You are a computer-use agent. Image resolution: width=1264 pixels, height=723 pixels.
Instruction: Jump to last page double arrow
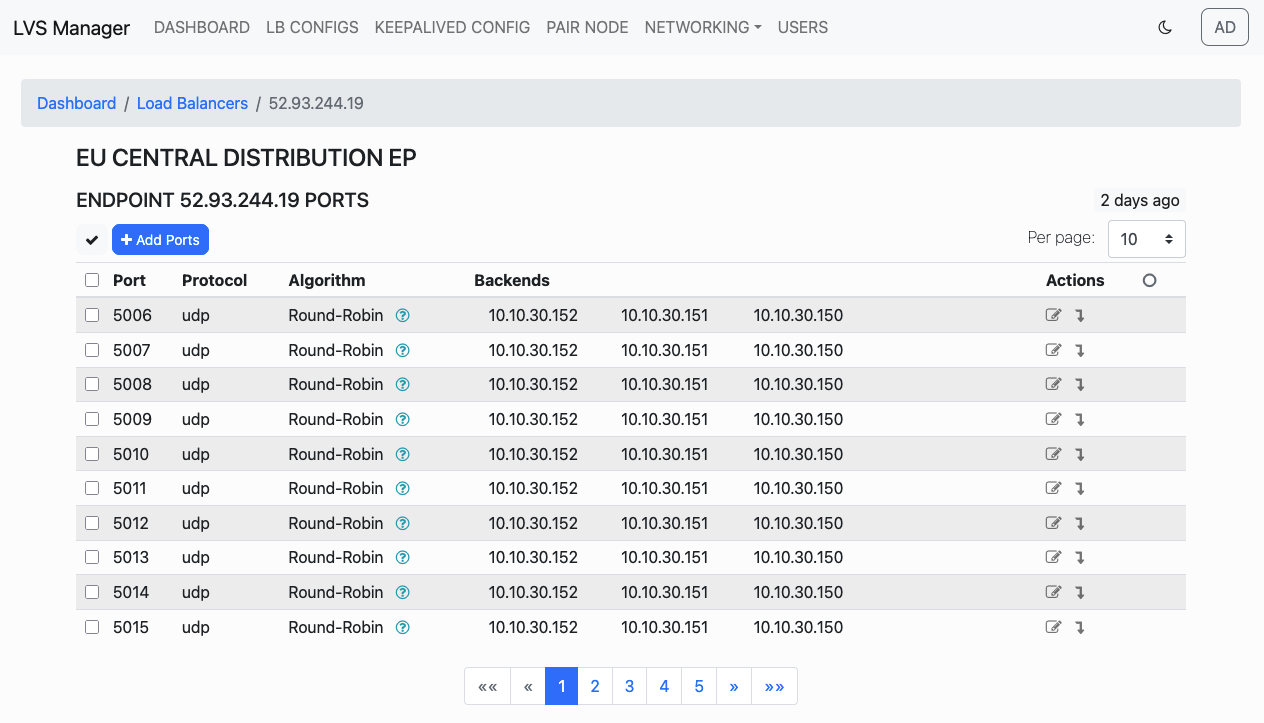774,686
